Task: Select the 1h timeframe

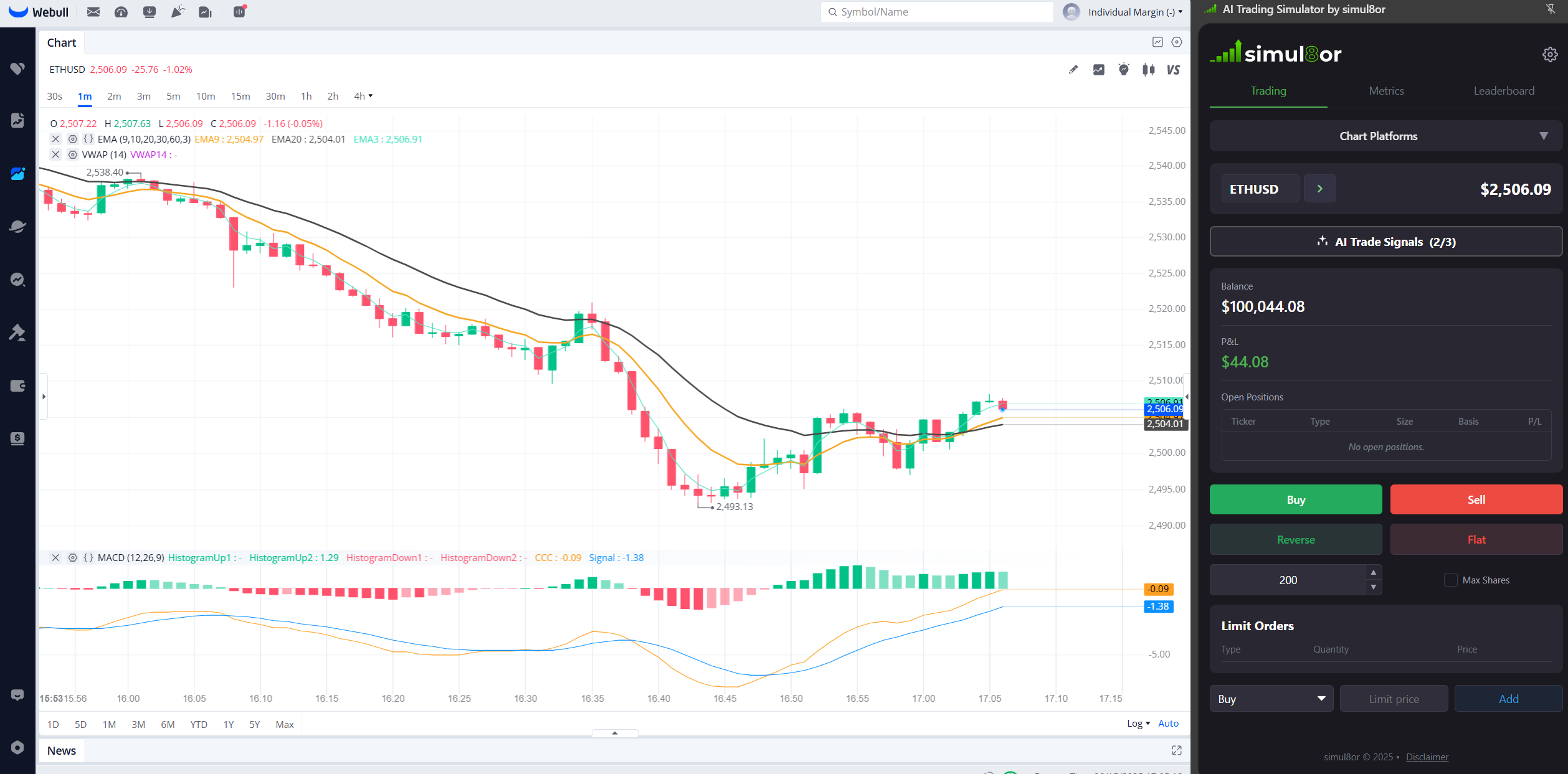Action: click(306, 96)
